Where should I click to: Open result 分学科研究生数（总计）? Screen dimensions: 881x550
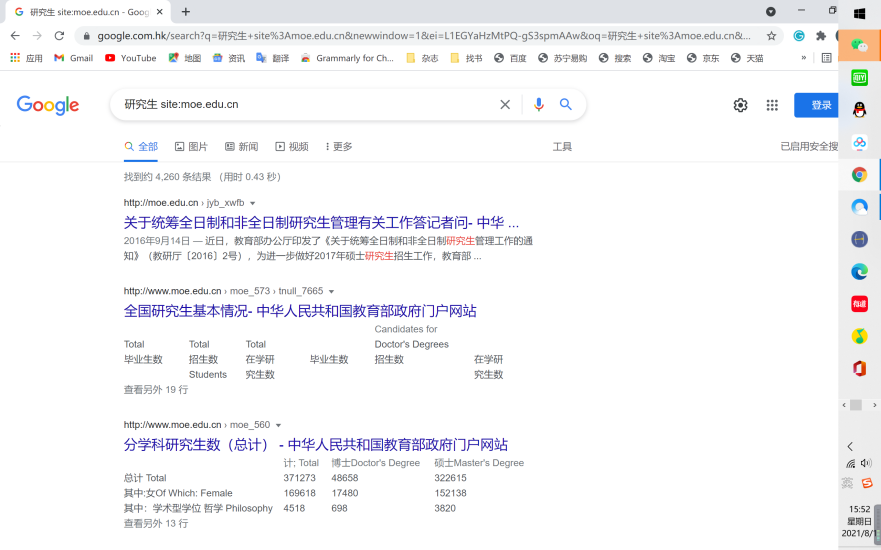coord(316,445)
